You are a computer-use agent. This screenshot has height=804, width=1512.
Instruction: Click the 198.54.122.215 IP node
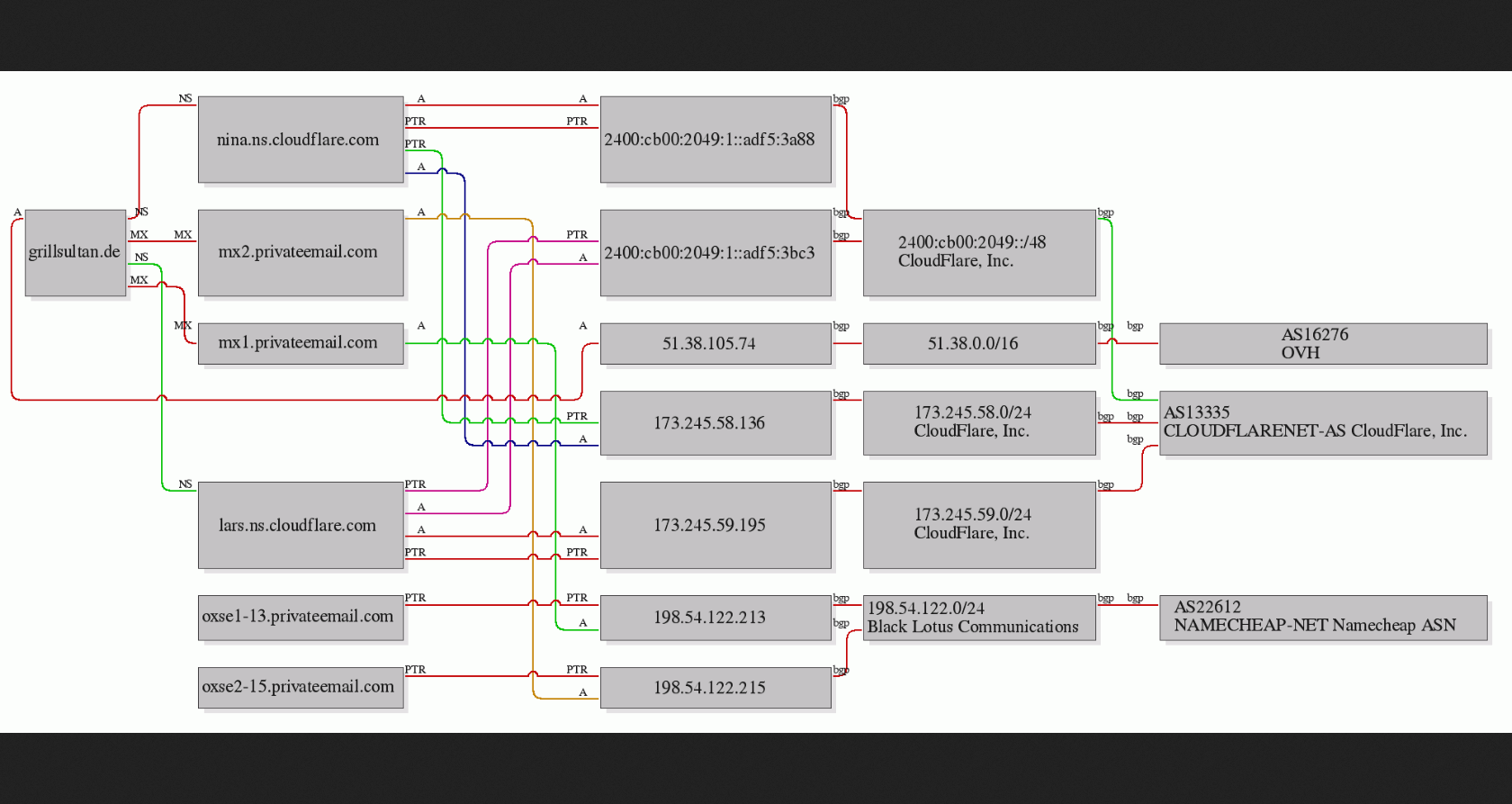(715, 688)
